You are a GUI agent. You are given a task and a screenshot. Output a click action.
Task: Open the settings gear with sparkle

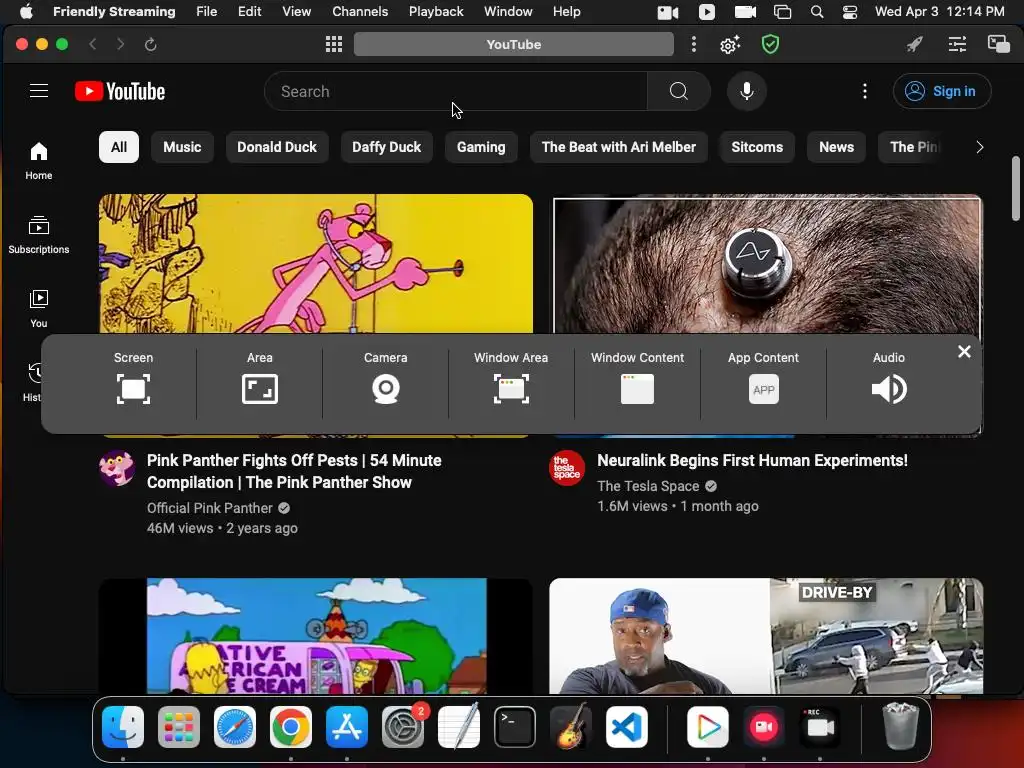(x=729, y=44)
